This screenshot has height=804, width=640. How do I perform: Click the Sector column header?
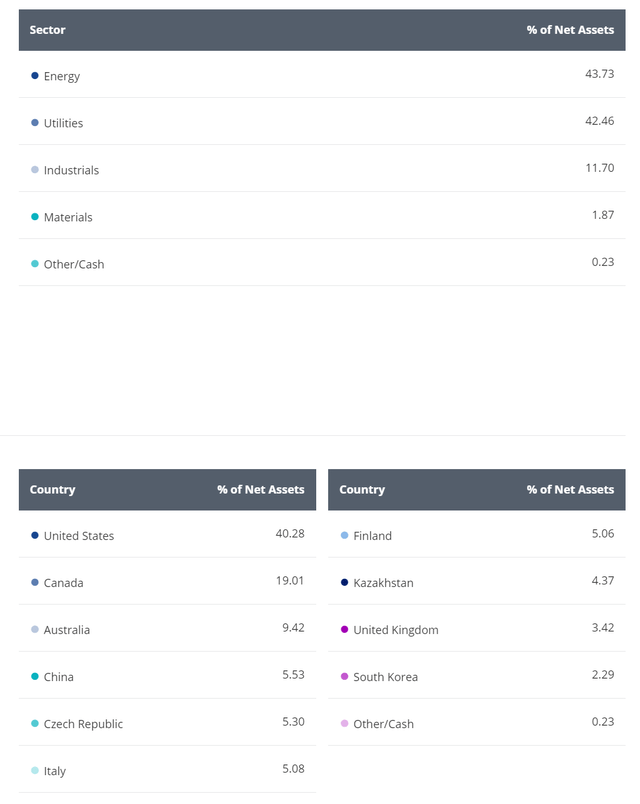(x=48, y=30)
